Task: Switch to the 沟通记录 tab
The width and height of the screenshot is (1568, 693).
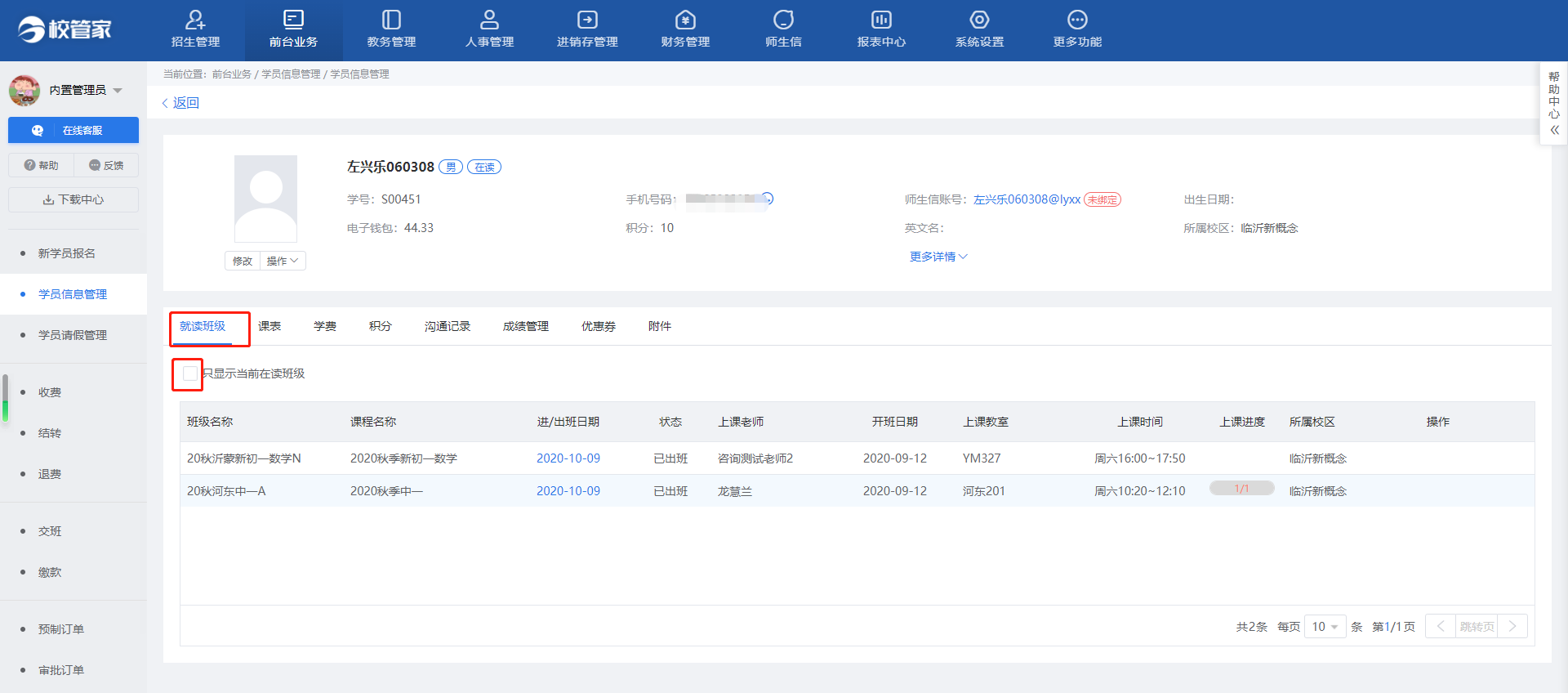Action: (448, 326)
